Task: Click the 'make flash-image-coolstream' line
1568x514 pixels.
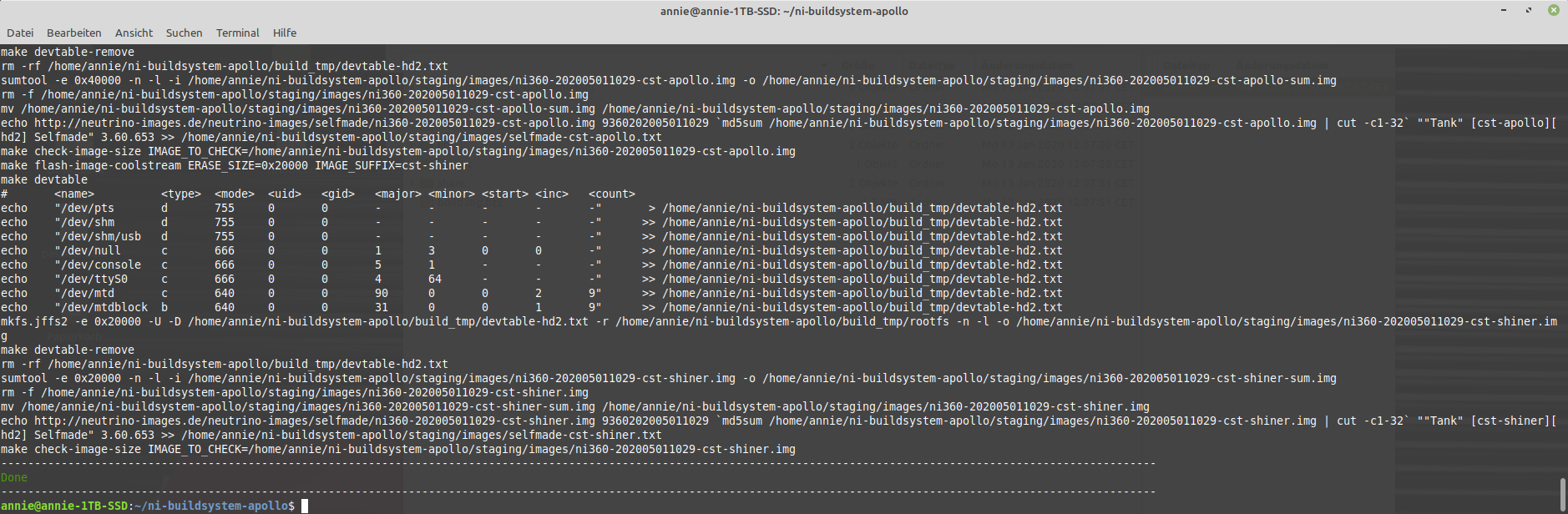Action: pos(234,165)
